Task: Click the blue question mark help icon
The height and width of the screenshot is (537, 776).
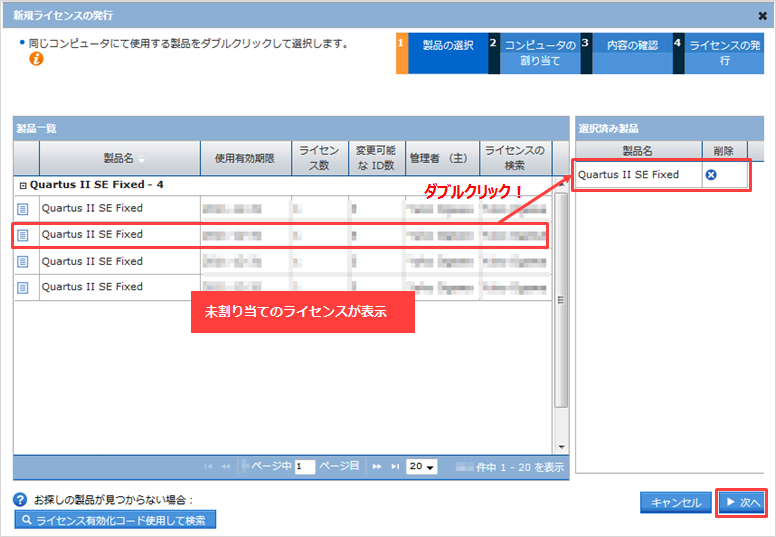Action: (x=20, y=499)
